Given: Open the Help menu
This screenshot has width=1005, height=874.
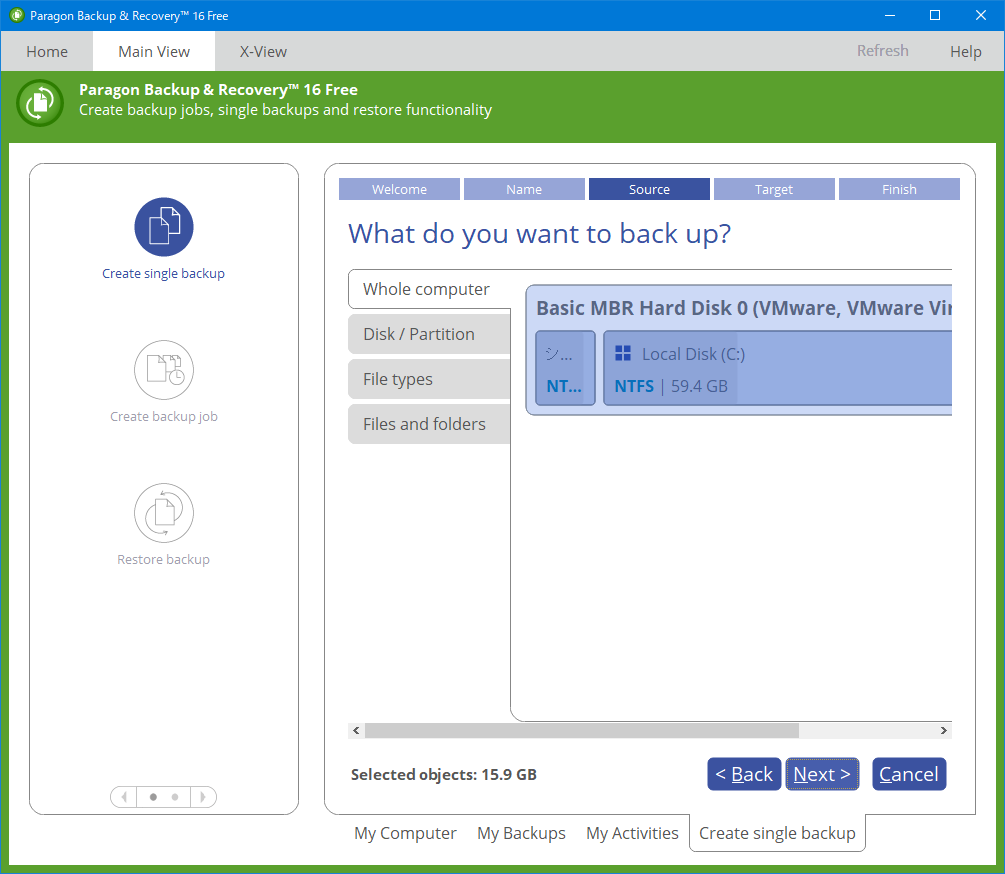Looking at the screenshot, I should pos(965,51).
